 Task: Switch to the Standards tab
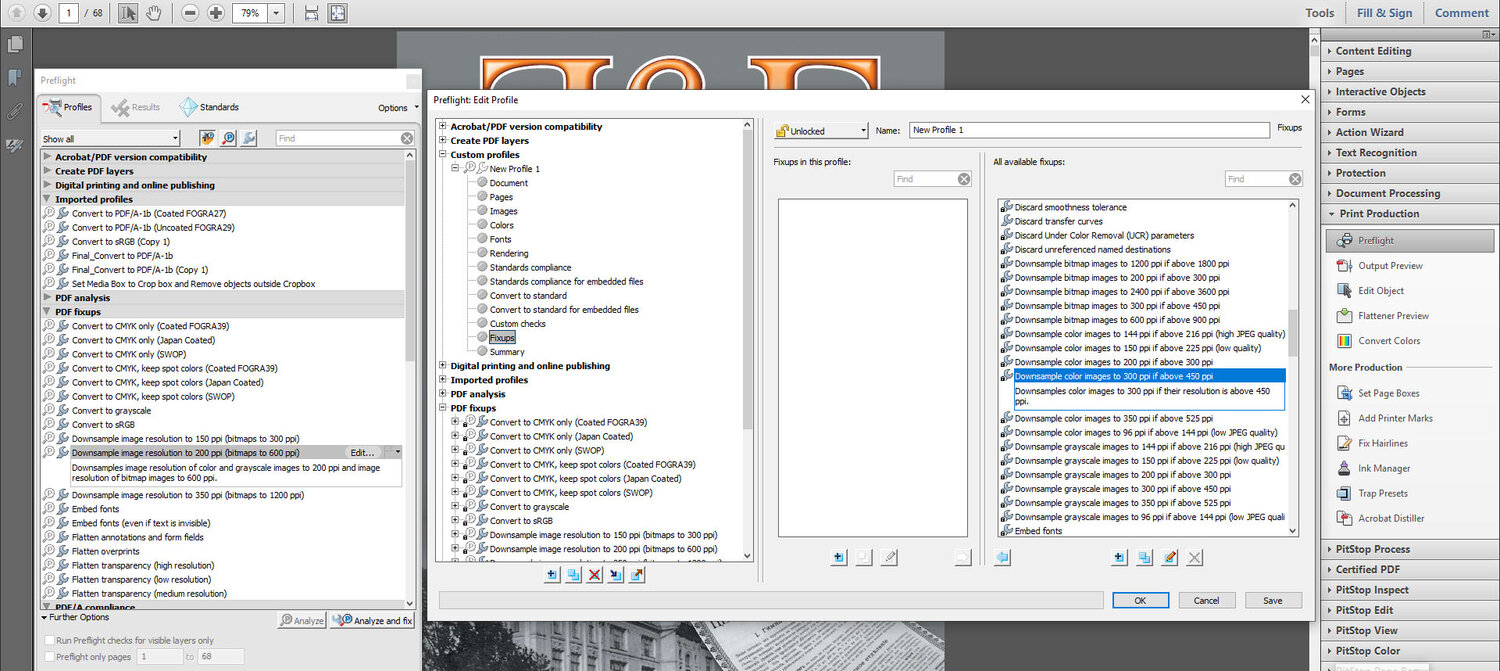click(x=209, y=107)
